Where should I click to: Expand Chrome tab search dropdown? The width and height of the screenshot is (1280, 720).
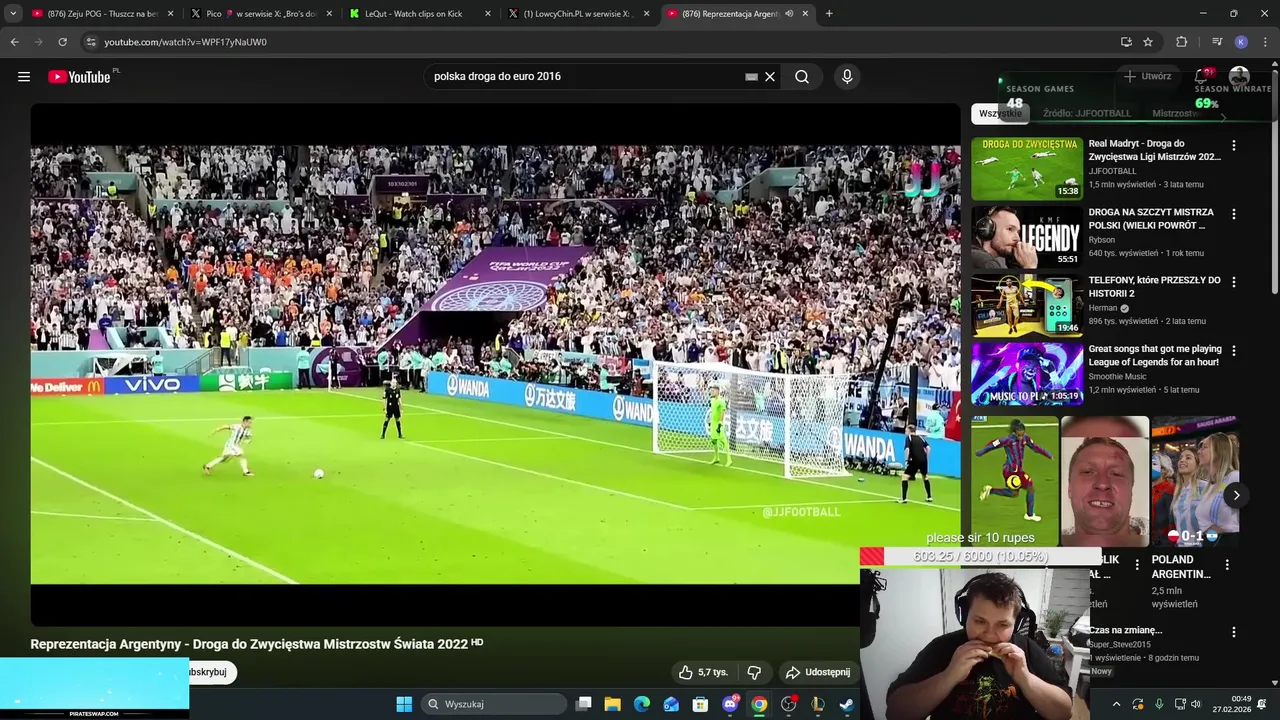pos(13,14)
